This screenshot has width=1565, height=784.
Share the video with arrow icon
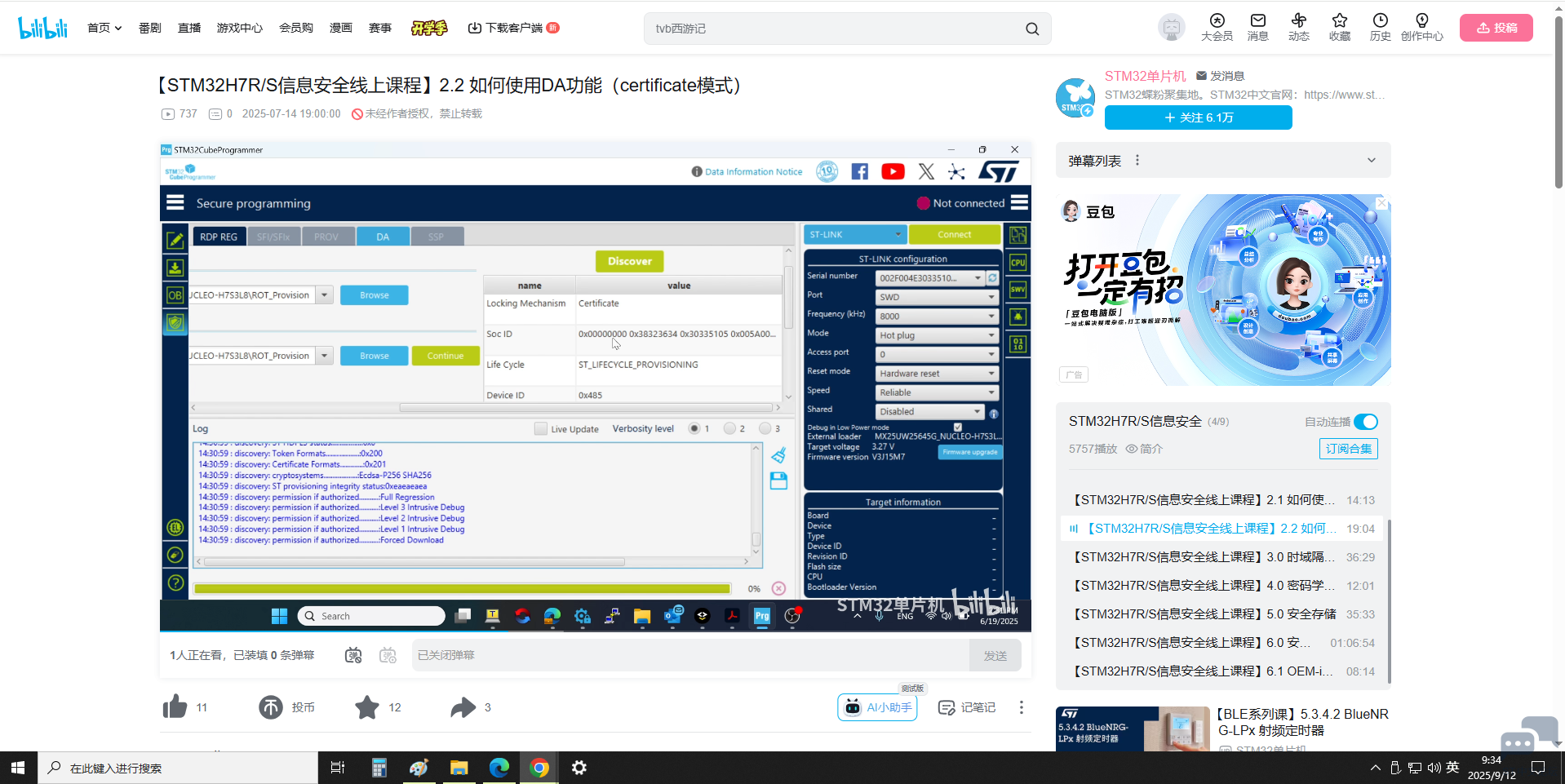(463, 706)
